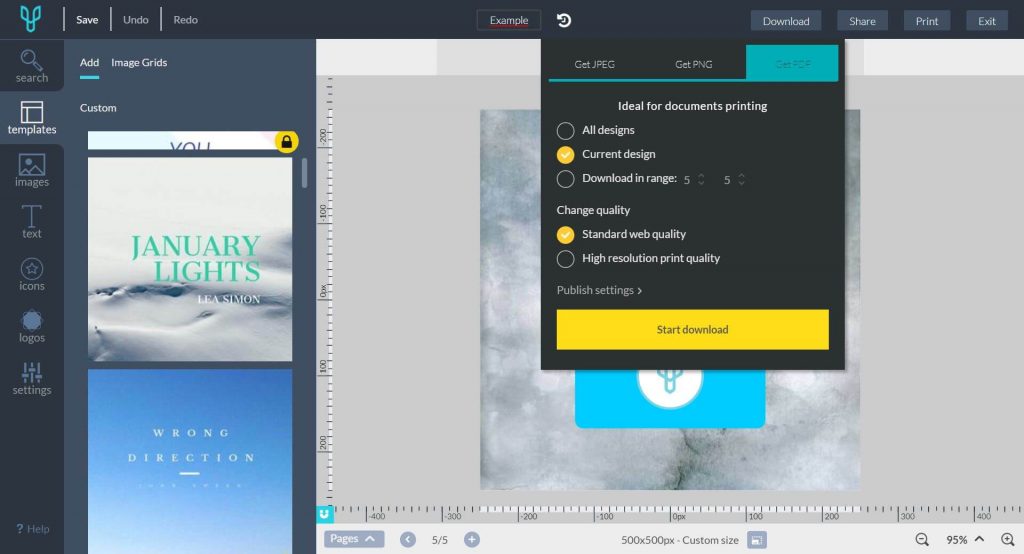Switch to the Image Grids tab

pyautogui.click(x=139, y=62)
